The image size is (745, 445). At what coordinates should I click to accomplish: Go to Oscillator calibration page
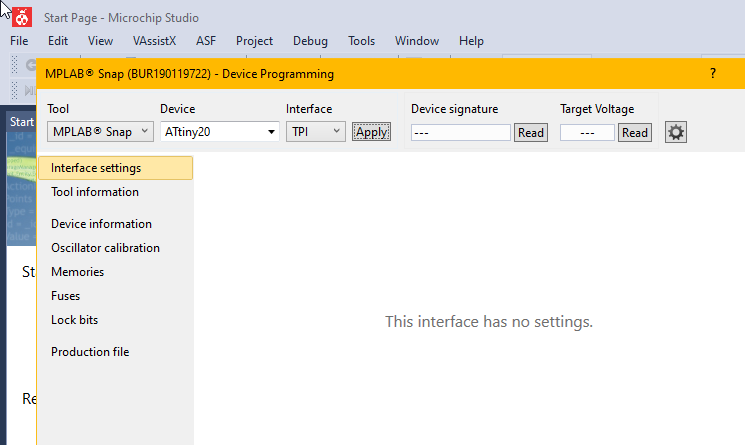coord(105,248)
